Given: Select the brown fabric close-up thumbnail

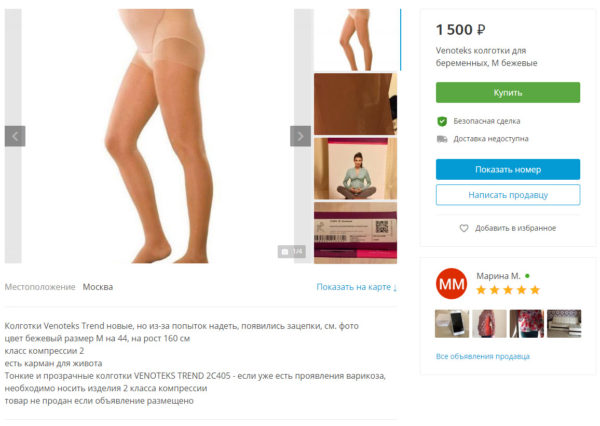Looking at the screenshot, I should [355, 104].
